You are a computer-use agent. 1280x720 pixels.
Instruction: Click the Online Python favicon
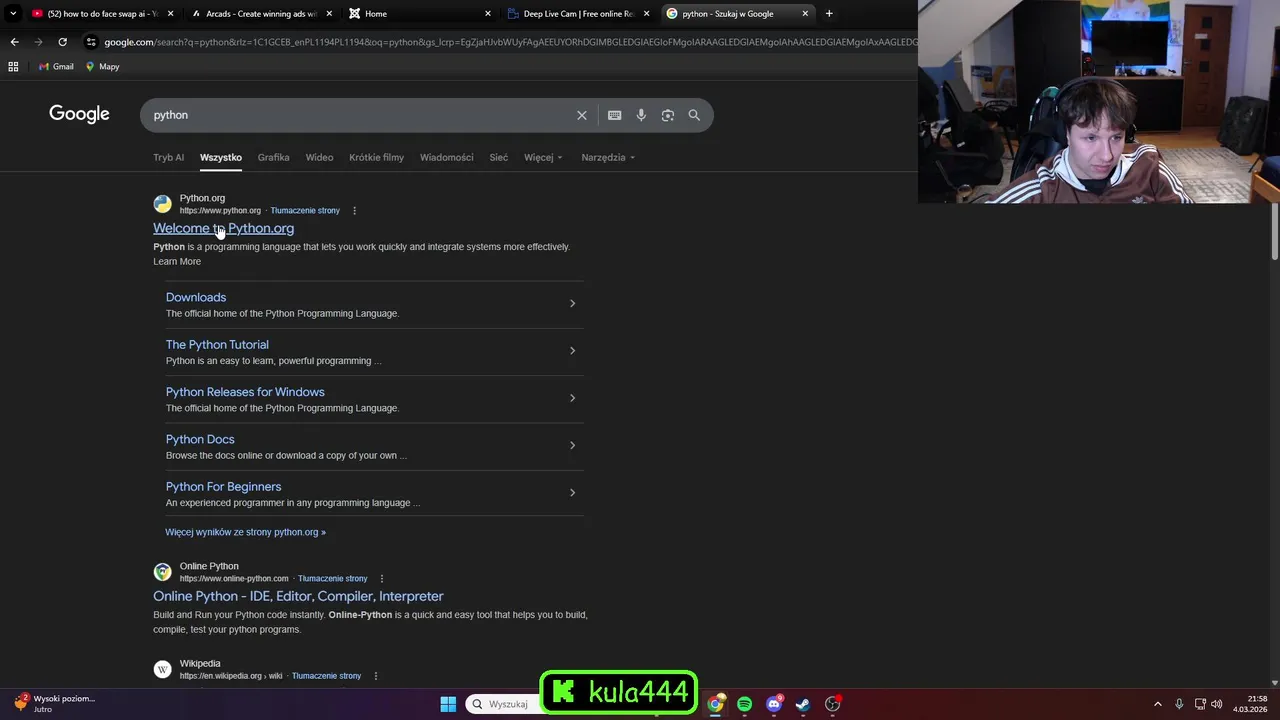(x=162, y=572)
